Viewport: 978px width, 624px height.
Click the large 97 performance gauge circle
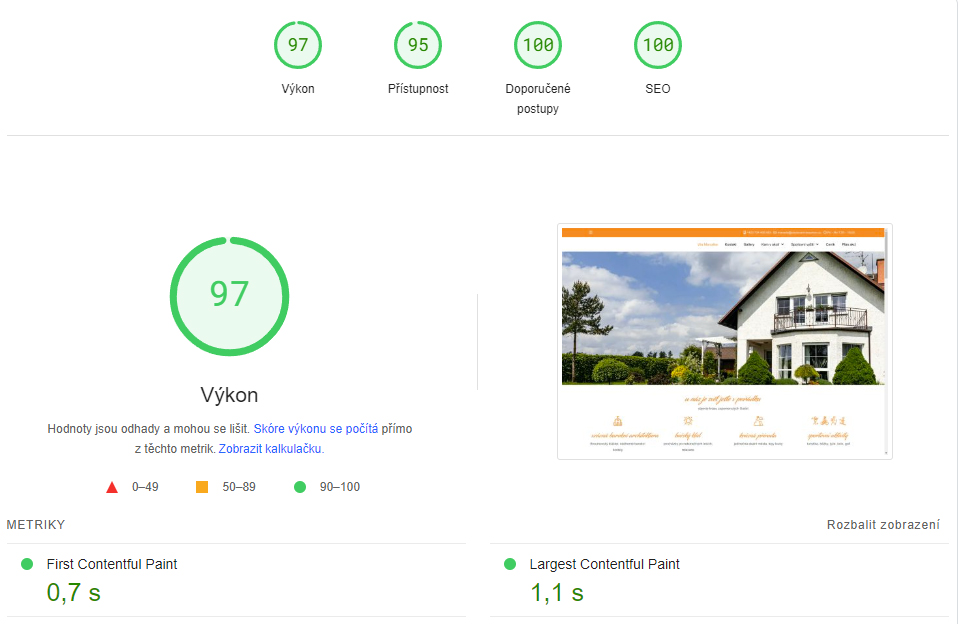[229, 295]
